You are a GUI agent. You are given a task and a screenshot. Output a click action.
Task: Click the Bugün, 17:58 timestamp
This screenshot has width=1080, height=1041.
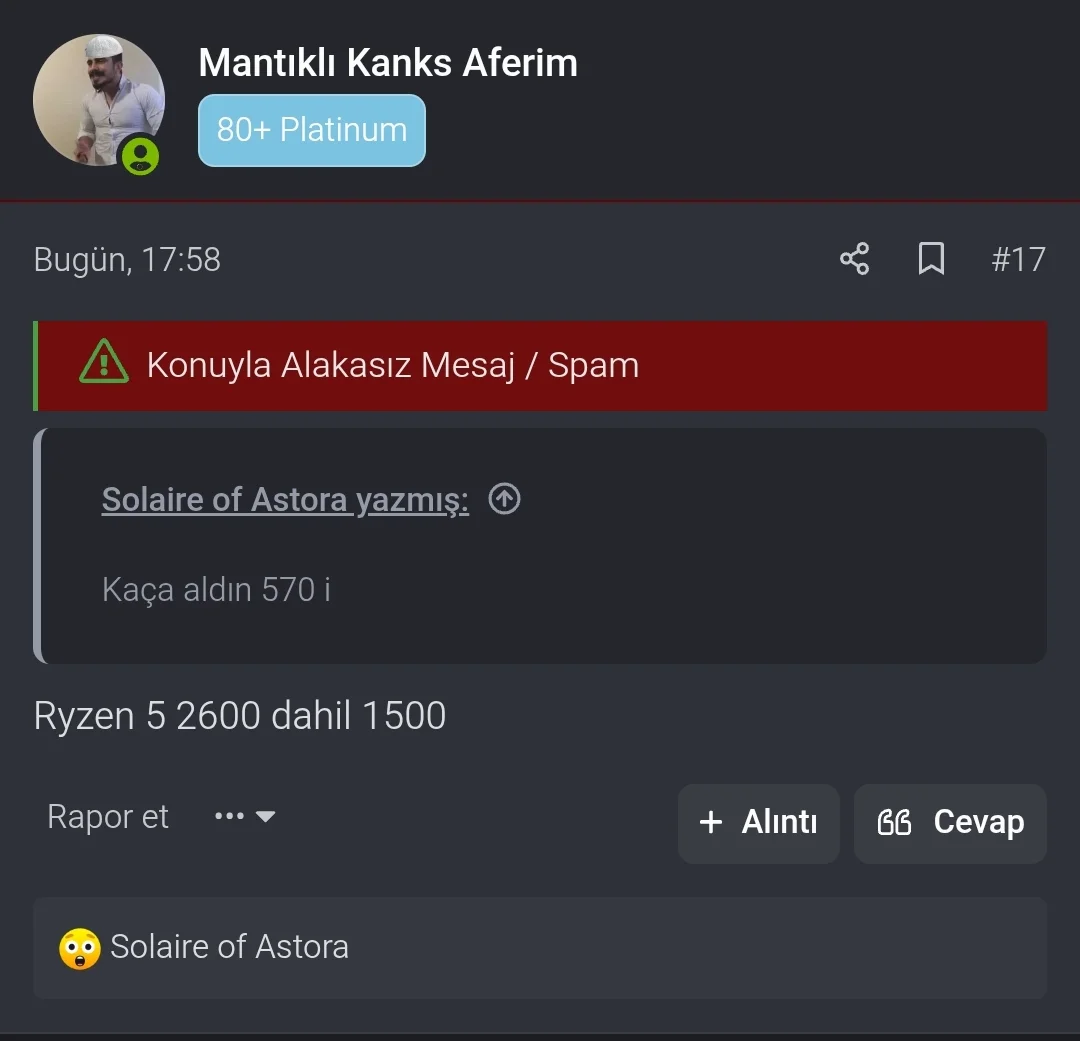click(x=127, y=260)
